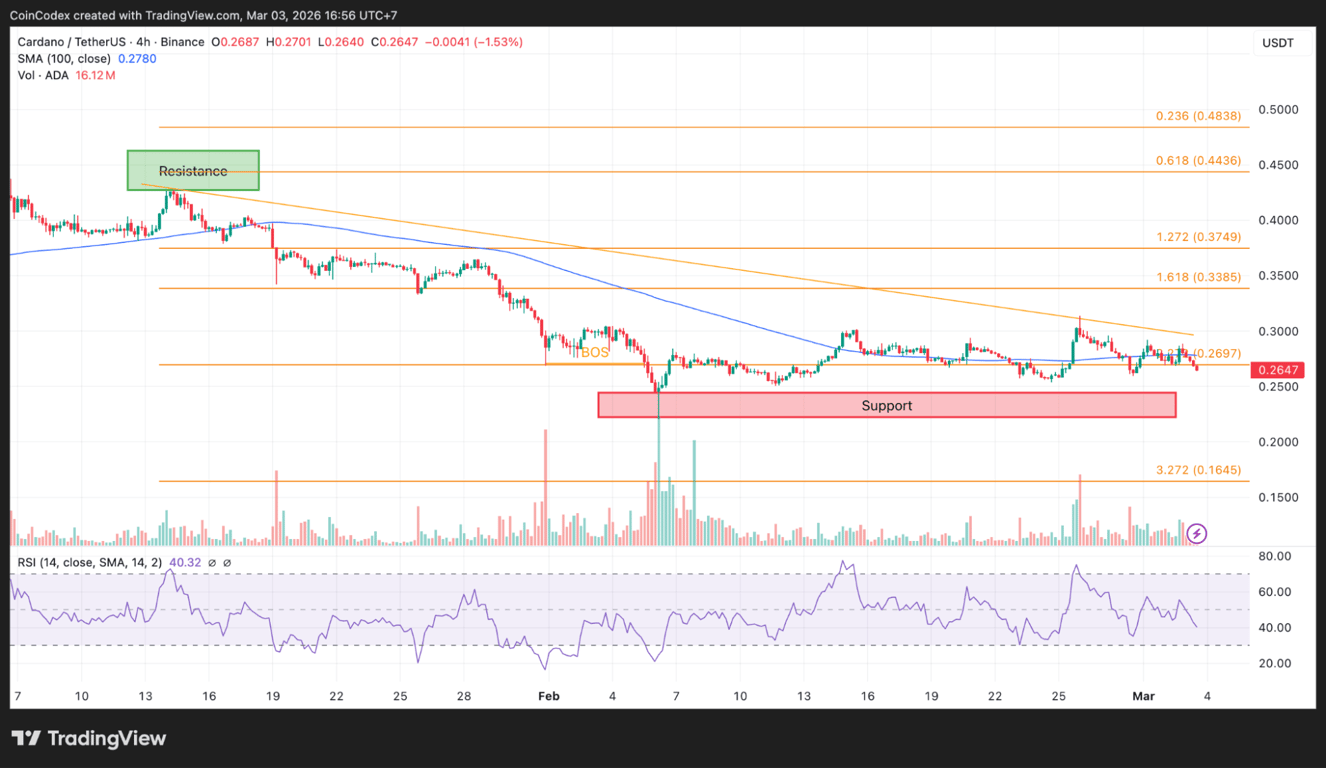Click the 0.618 (0.4436) Fibonacci label
1326x768 pixels.
click(x=1196, y=160)
